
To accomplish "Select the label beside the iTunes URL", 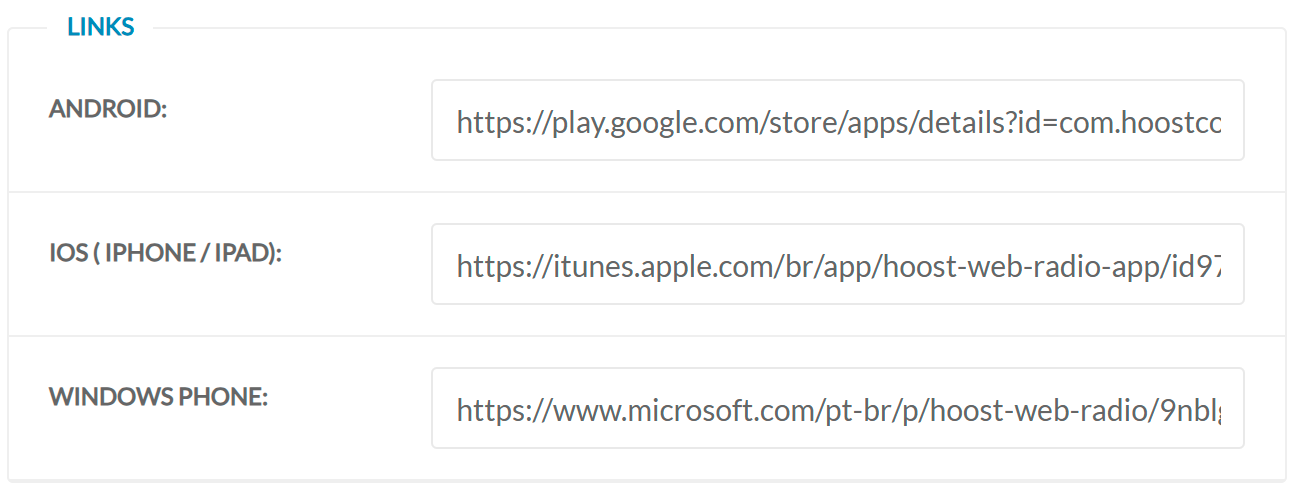I will point(166,253).
